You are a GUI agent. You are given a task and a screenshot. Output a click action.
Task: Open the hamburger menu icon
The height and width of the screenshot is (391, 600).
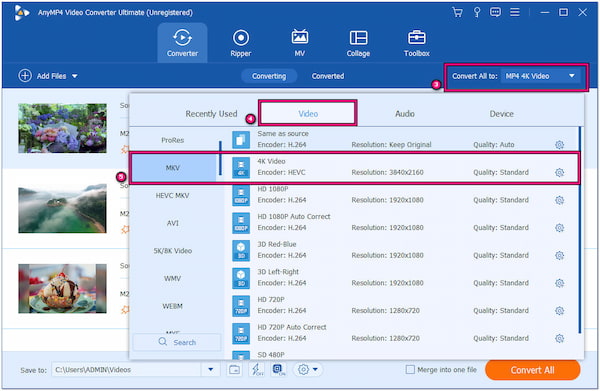pos(515,12)
